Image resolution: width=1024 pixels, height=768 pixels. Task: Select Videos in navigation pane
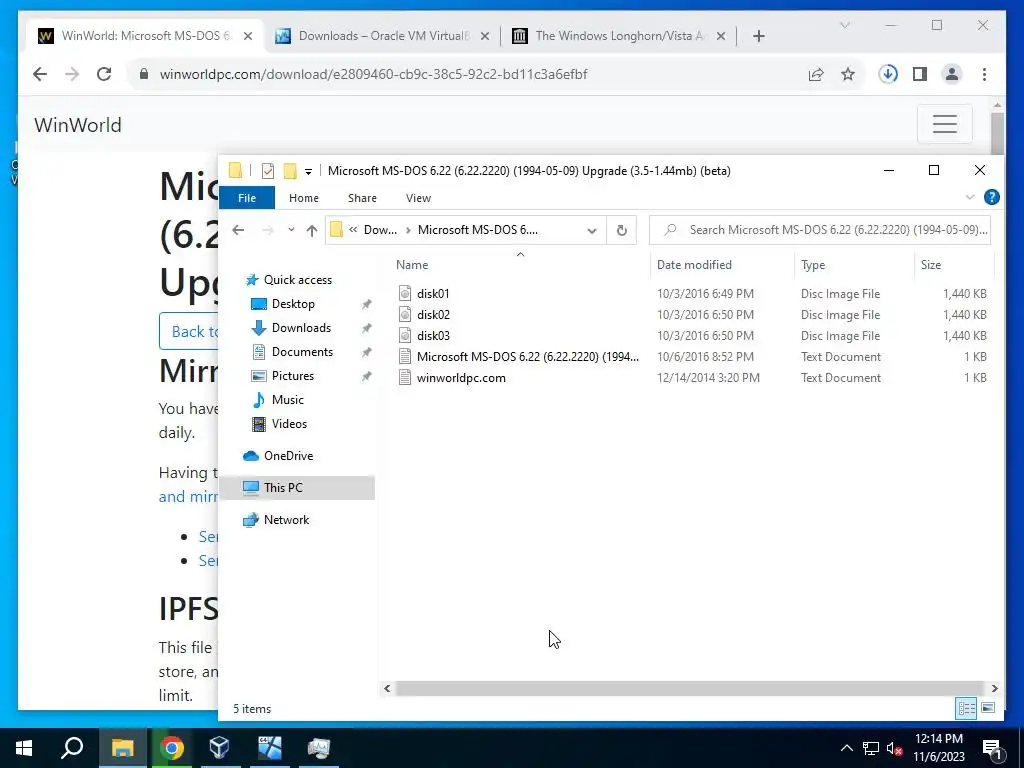[289, 424]
